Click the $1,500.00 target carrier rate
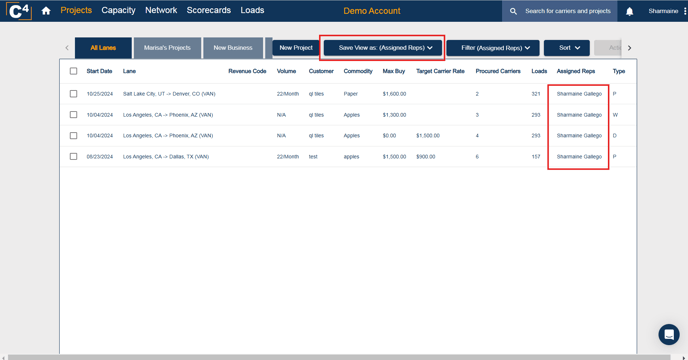 coord(428,136)
